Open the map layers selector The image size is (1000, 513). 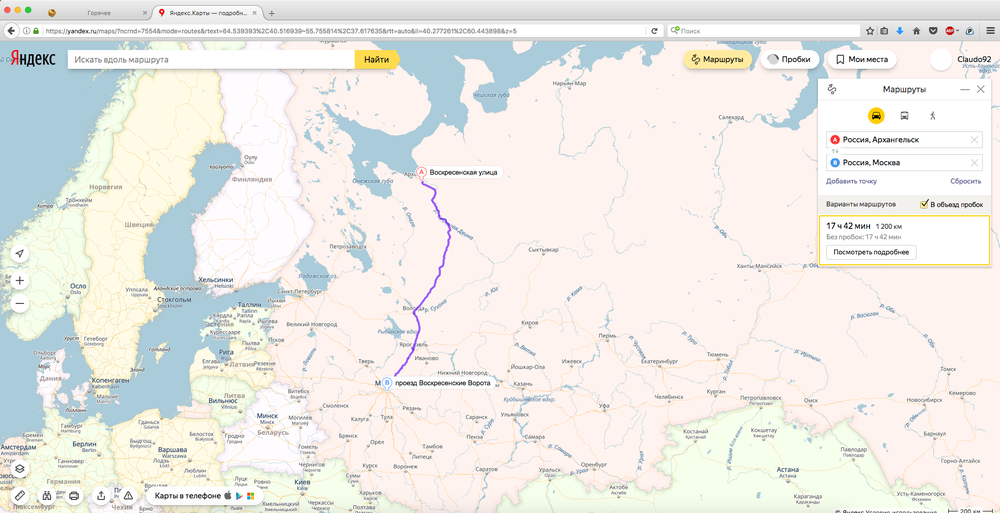tap(20, 468)
